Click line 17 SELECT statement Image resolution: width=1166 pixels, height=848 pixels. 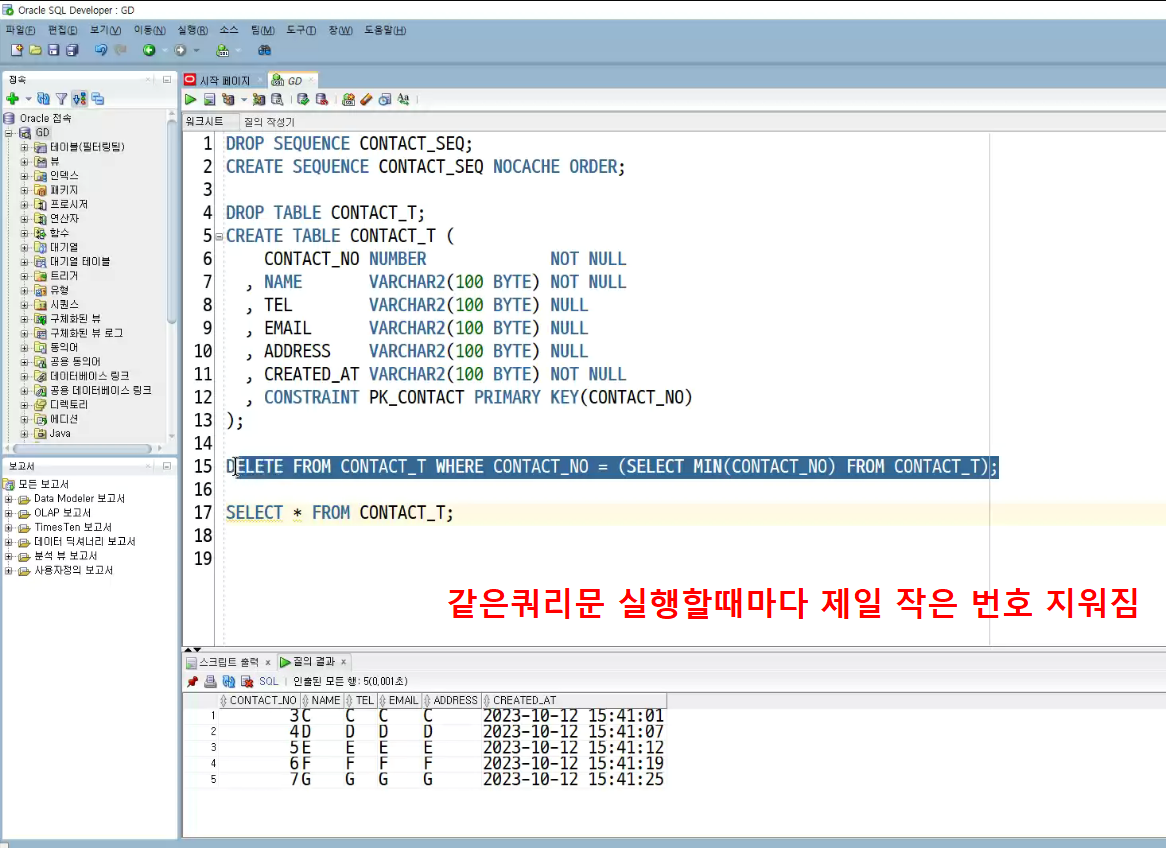coord(340,513)
